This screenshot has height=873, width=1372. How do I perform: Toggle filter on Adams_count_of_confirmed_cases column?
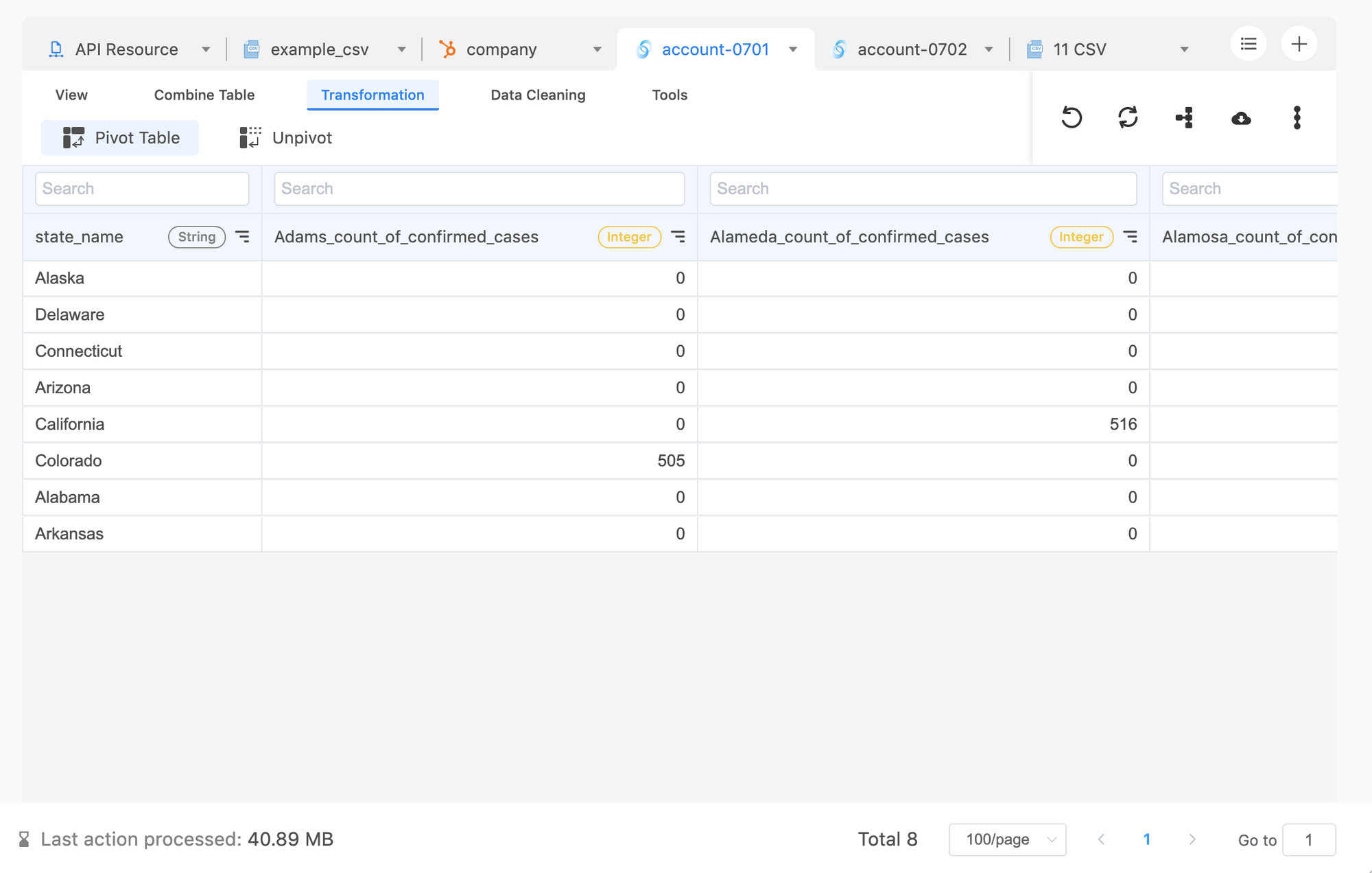click(x=678, y=236)
